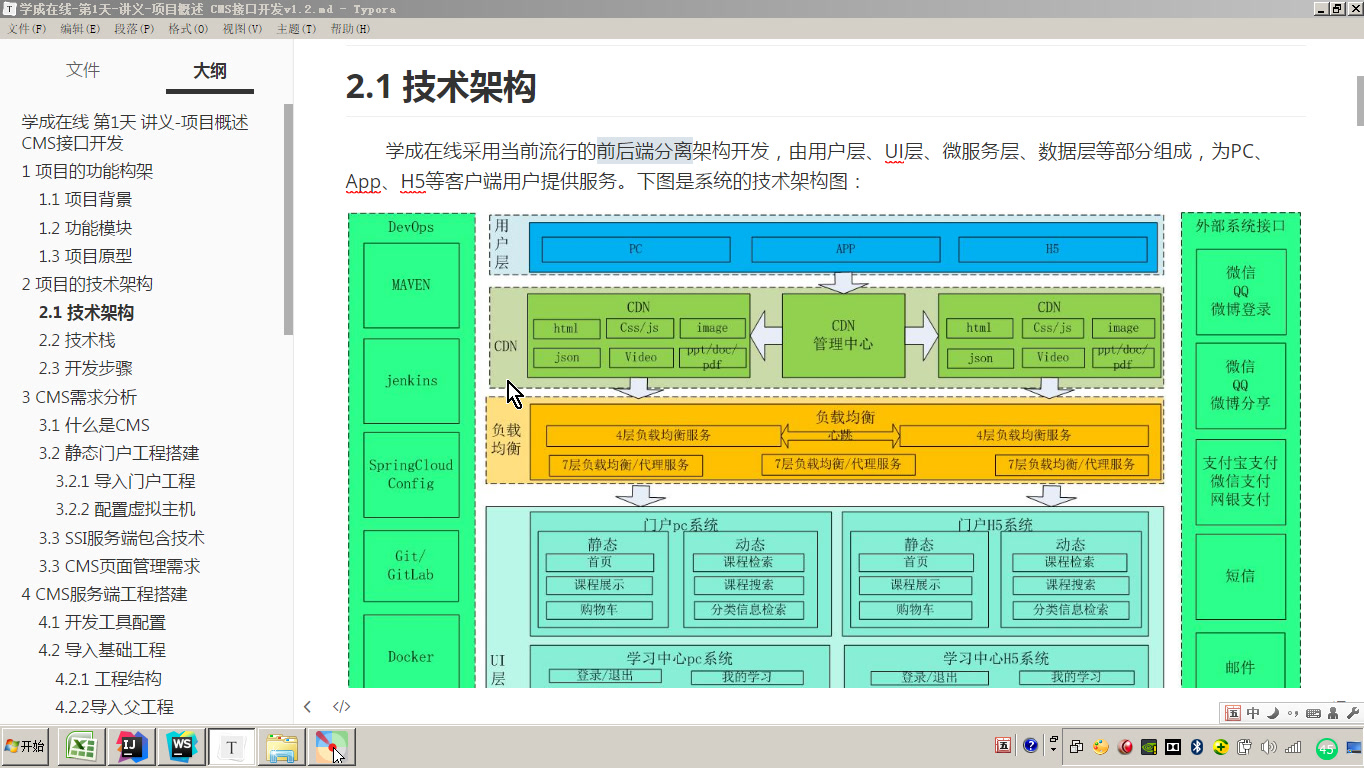Click the user icon on IME bar
1364x768 pixels.
click(x=1333, y=713)
